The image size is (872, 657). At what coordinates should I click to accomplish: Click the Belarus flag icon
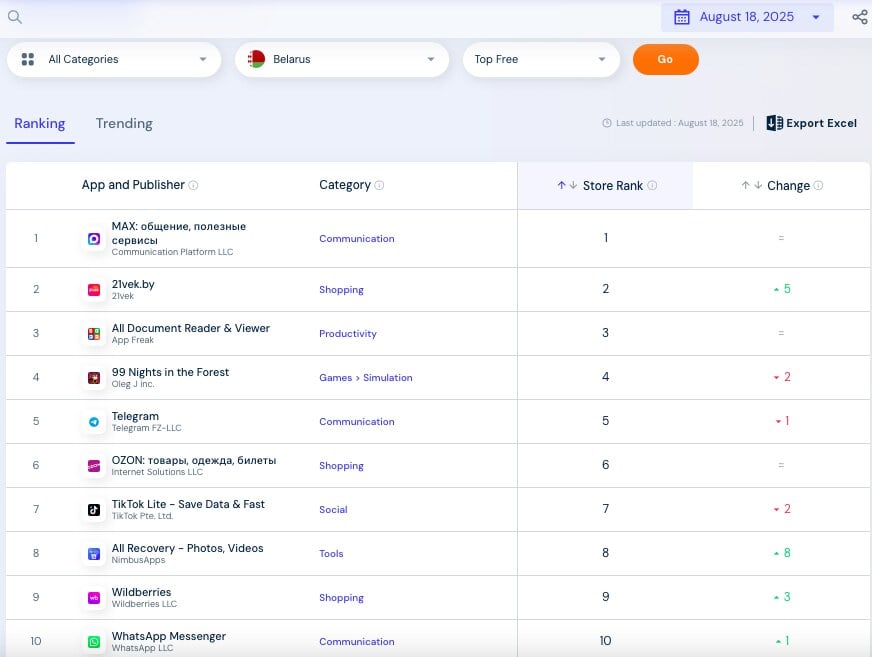pyautogui.click(x=256, y=59)
